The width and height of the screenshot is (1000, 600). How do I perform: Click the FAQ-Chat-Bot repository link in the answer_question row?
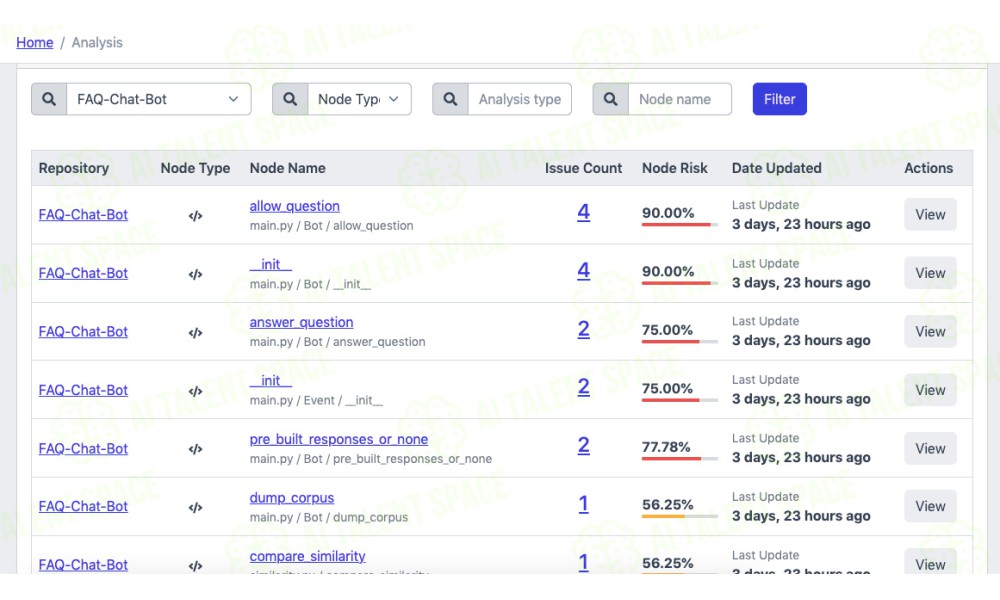pos(83,332)
